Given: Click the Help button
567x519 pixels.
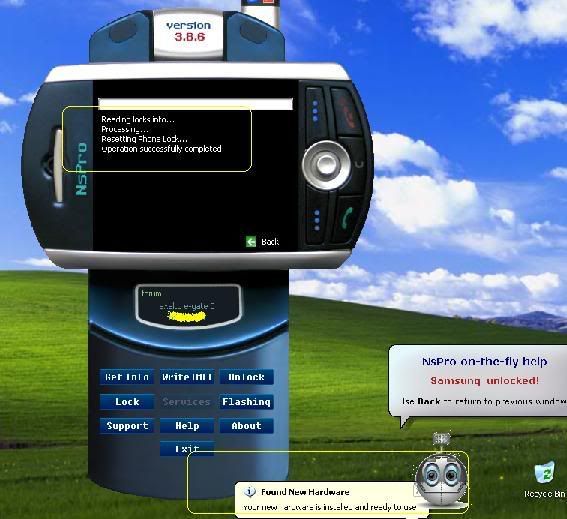Looking at the screenshot, I should pyautogui.click(x=187, y=426).
